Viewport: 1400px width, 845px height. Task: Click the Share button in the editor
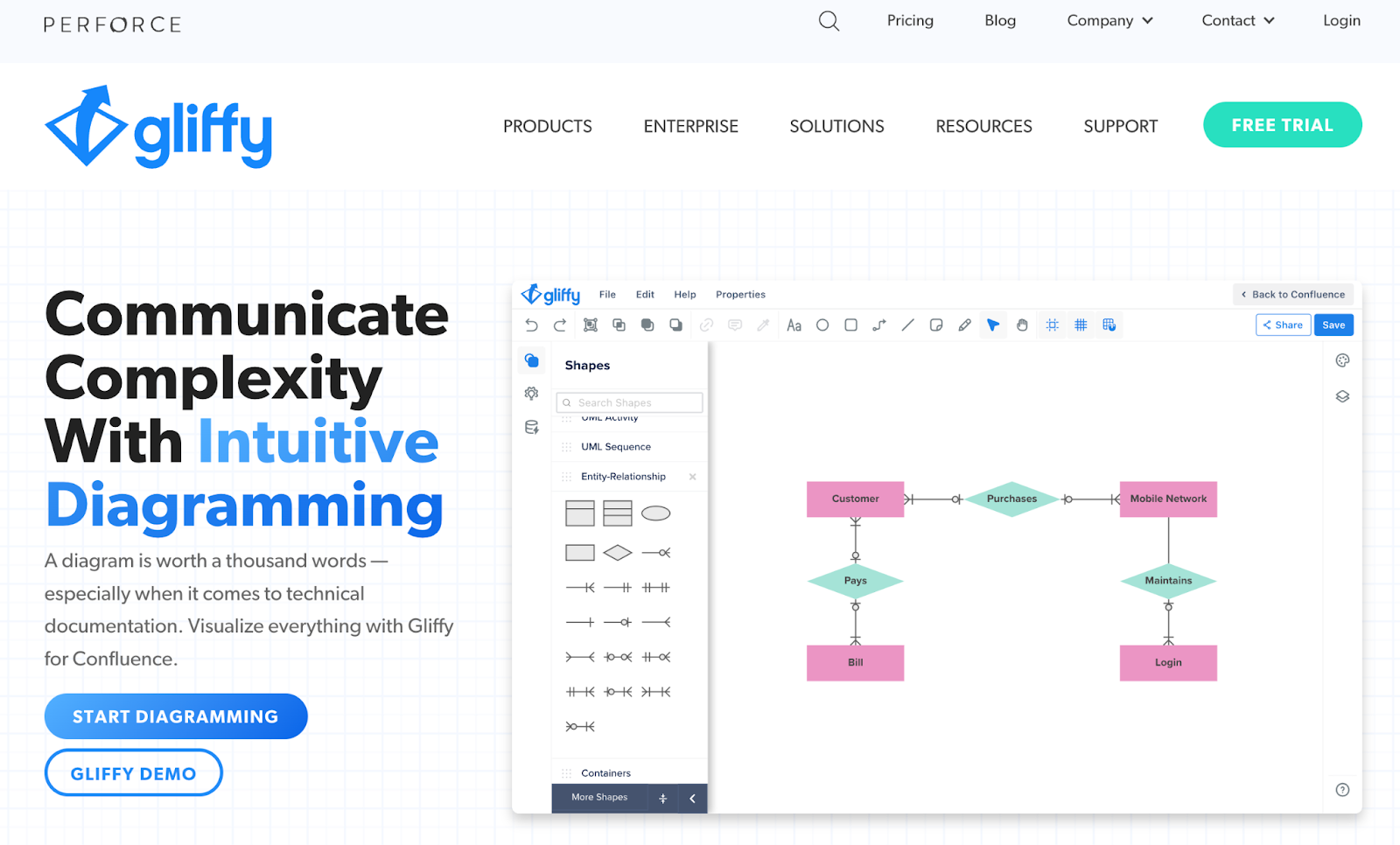click(1283, 325)
